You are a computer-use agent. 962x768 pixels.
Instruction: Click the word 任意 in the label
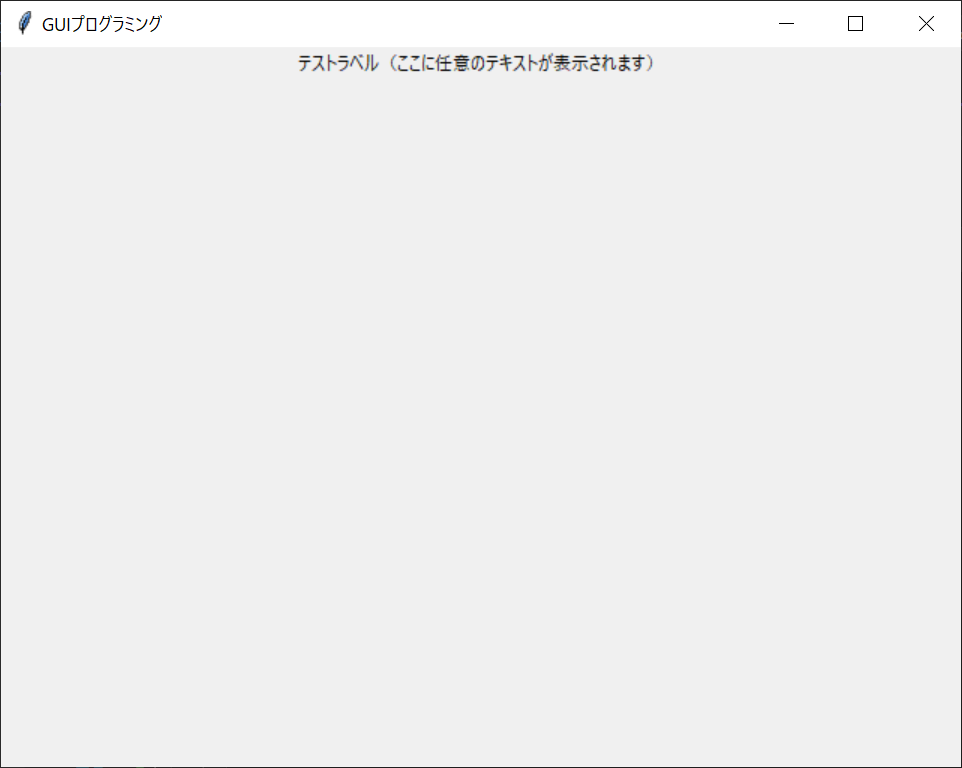point(453,63)
